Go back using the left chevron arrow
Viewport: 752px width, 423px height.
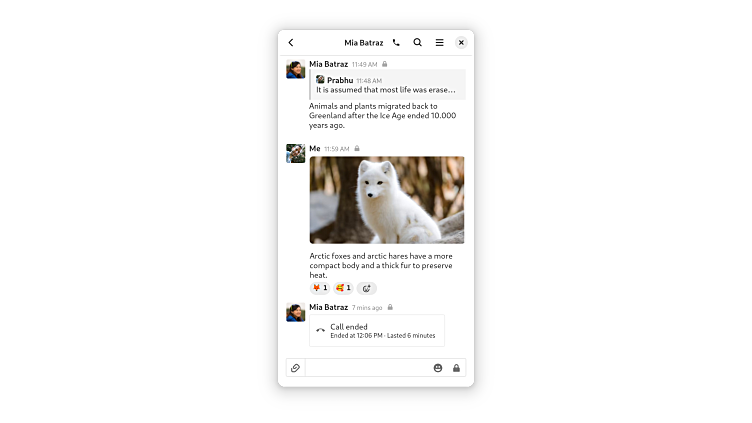coord(291,43)
